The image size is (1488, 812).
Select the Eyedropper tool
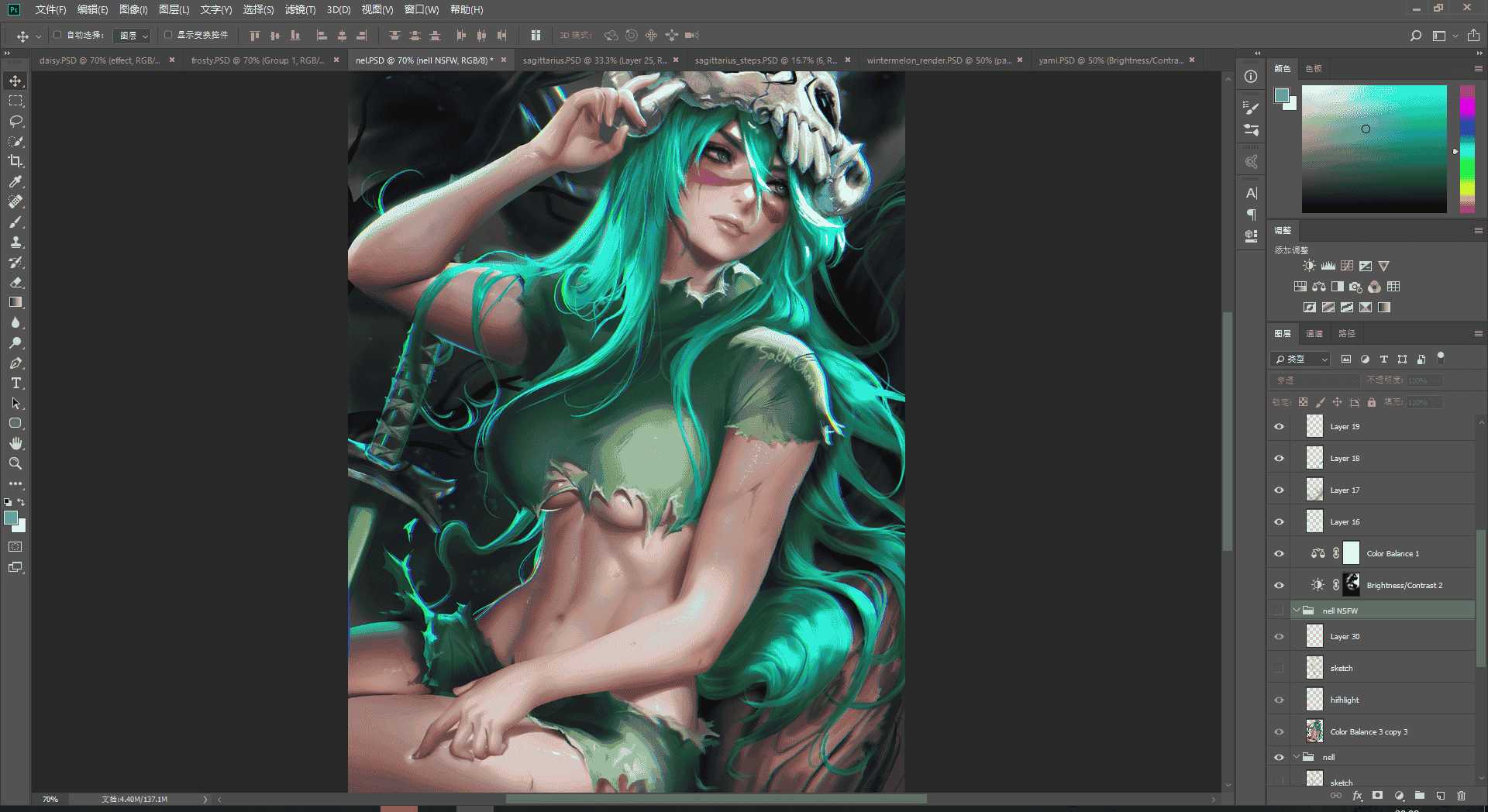pyautogui.click(x=15, y=181)
